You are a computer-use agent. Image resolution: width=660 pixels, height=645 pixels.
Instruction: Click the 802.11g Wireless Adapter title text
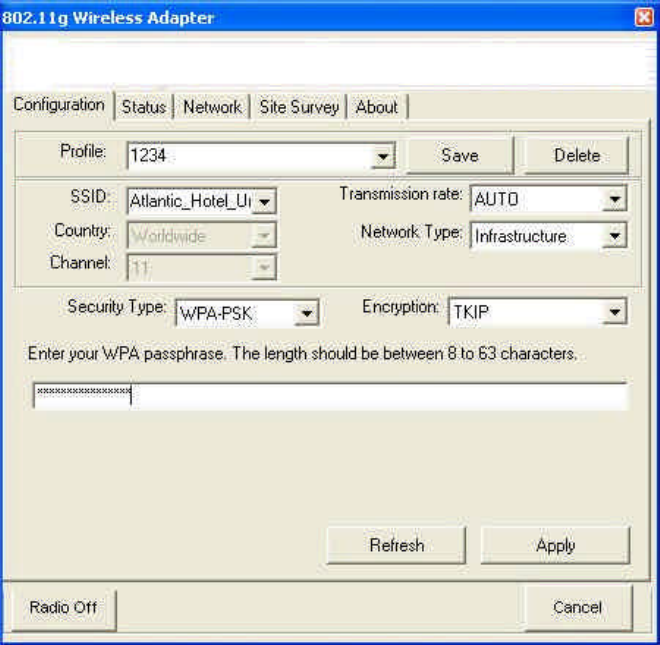click(x=108, y=18)
